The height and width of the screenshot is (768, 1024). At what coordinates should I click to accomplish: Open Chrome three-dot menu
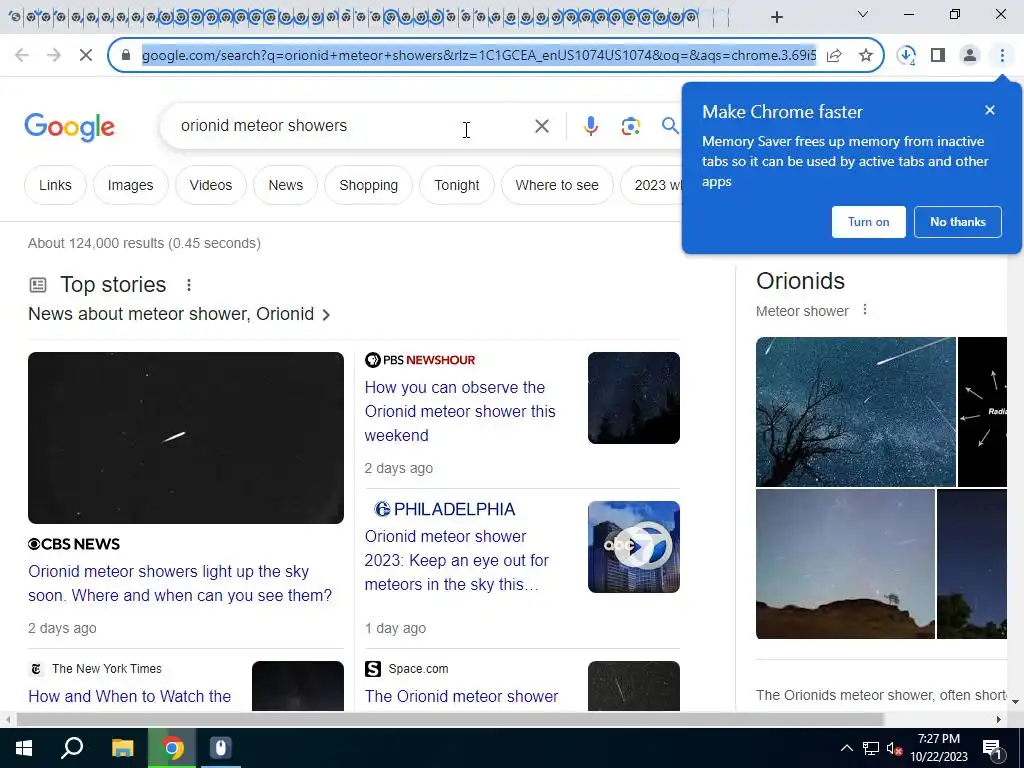(1002, 56)
